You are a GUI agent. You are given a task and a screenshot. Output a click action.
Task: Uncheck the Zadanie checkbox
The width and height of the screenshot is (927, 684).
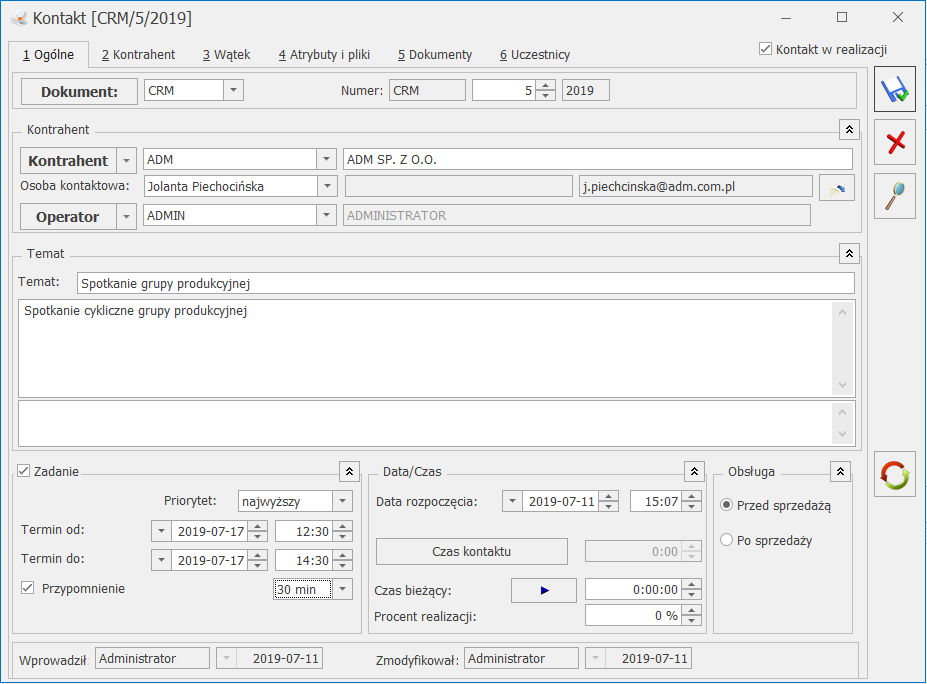25,471
